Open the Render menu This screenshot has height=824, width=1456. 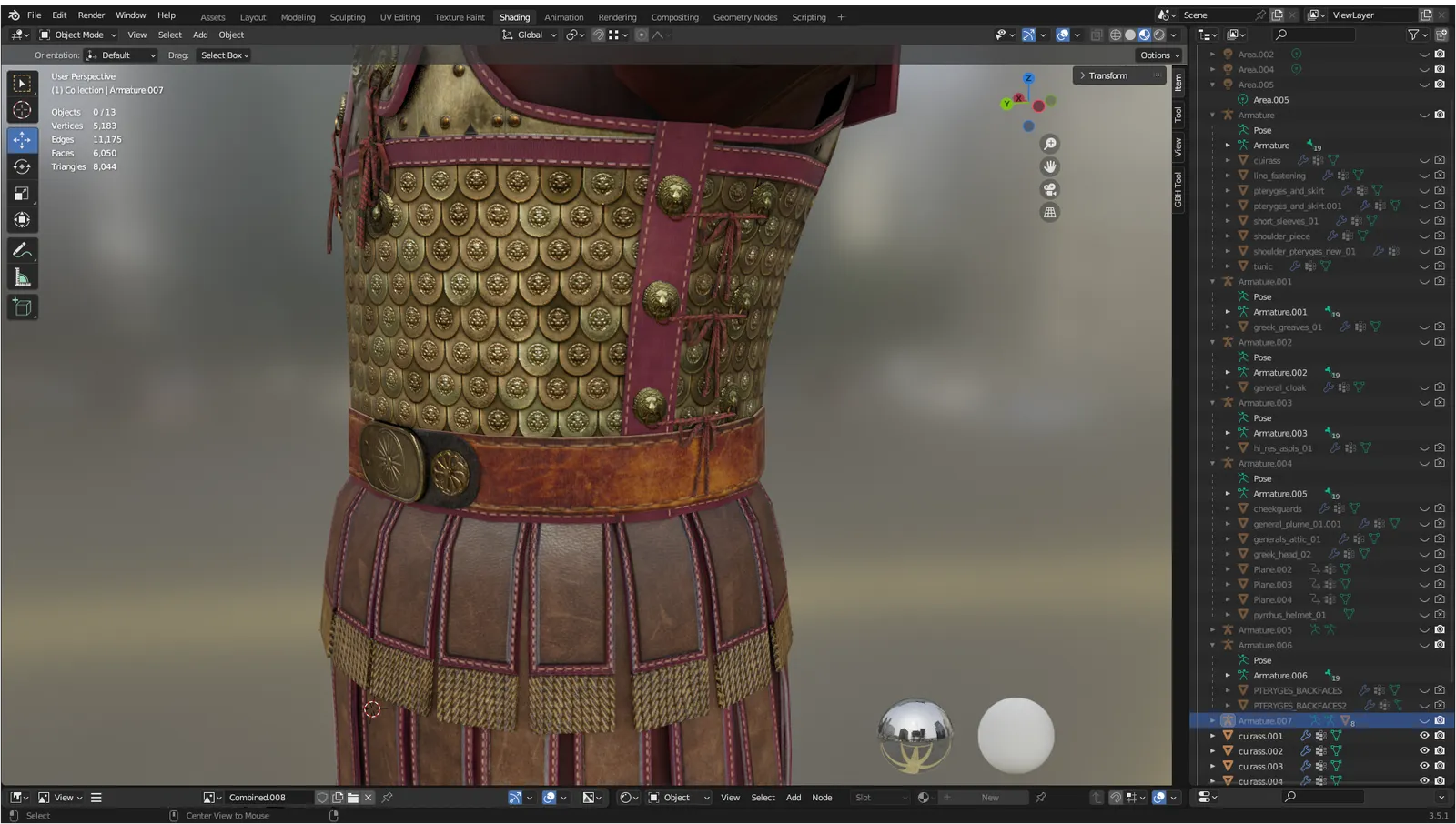(x=91, y=15)
